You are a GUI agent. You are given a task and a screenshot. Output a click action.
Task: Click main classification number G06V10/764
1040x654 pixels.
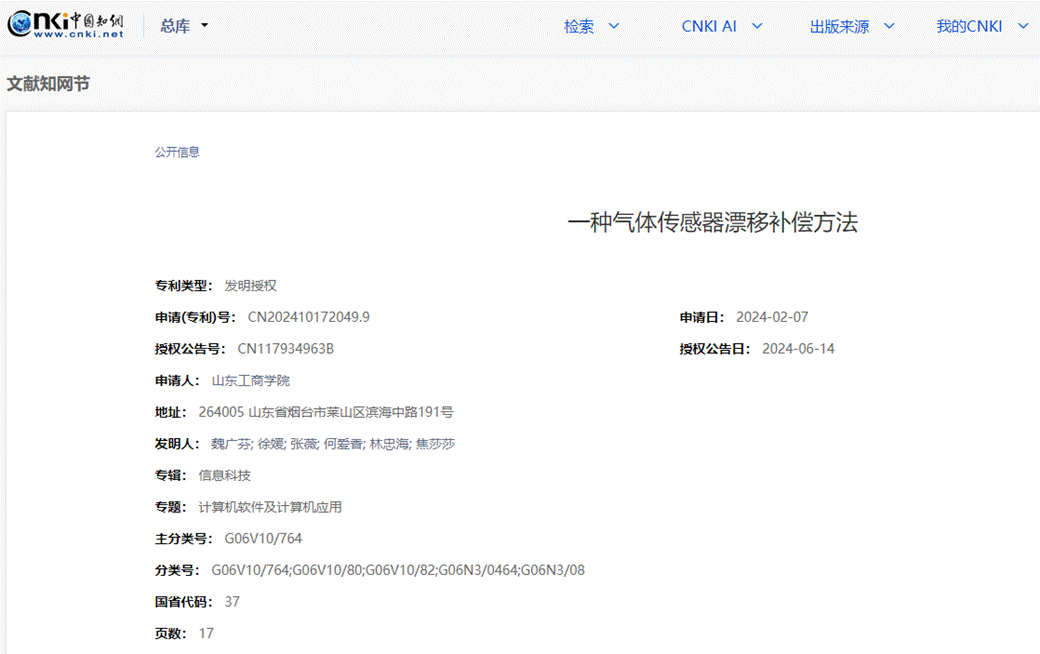(263, 539)
